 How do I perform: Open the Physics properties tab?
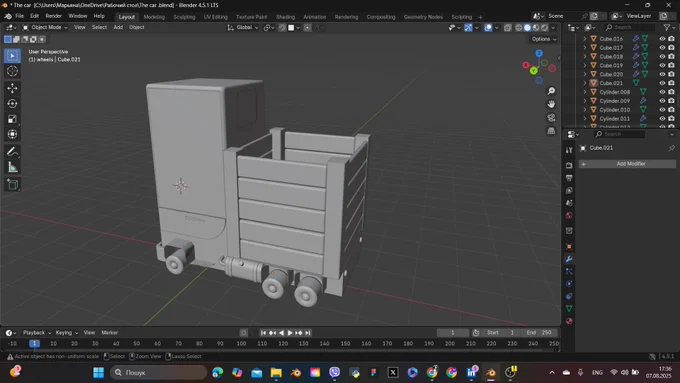pyautogui.click(x=569, y=284)
